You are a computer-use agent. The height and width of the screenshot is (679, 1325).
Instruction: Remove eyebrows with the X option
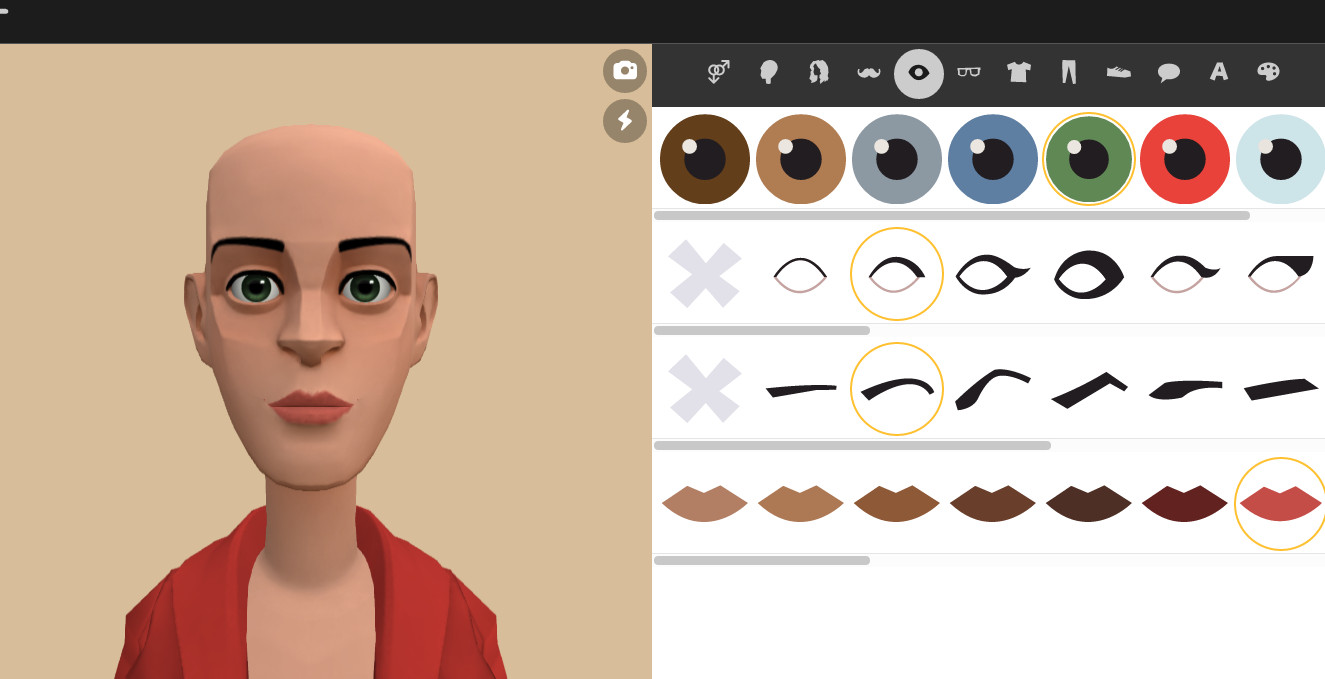click(x=705, y=389)
